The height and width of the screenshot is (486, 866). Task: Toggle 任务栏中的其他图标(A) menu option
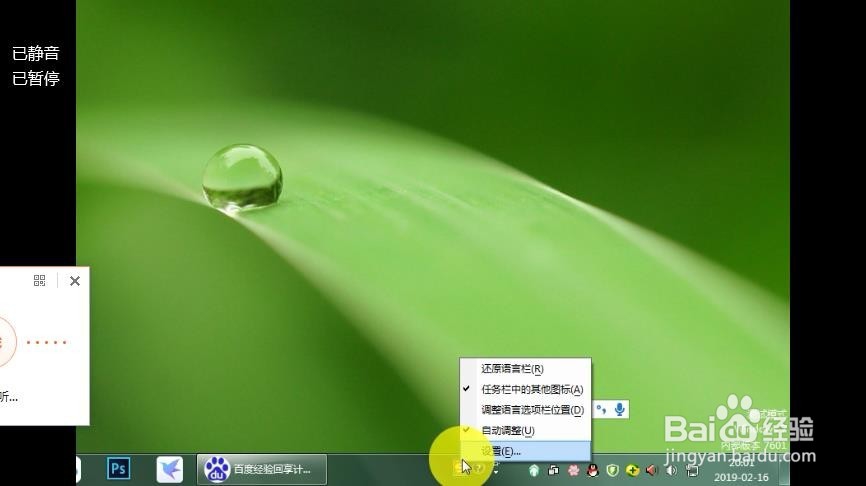[x=525, y=389]
